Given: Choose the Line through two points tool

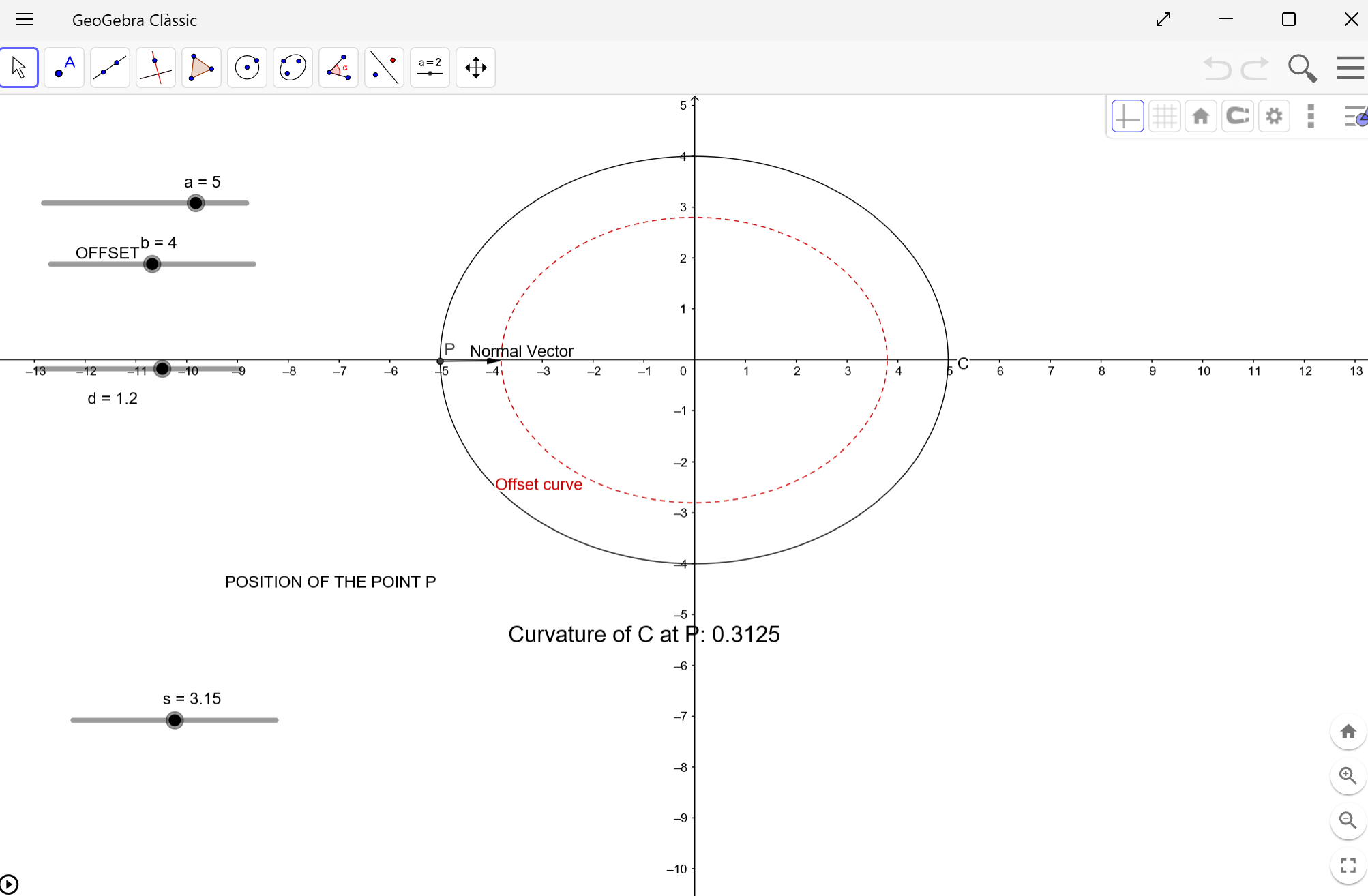Looking at the screenshot, I should coord(110,68).
